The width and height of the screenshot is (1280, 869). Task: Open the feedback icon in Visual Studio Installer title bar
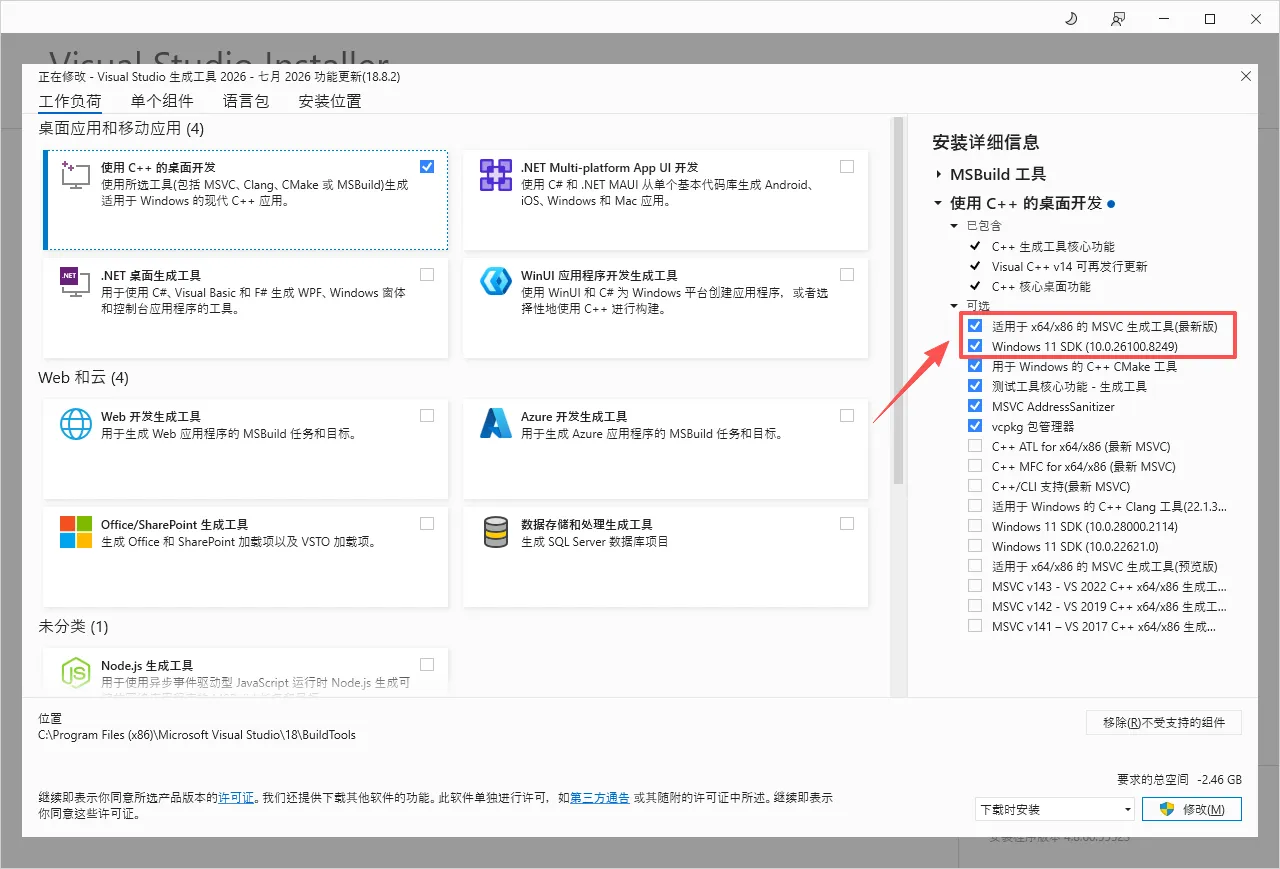point(1117,19)
